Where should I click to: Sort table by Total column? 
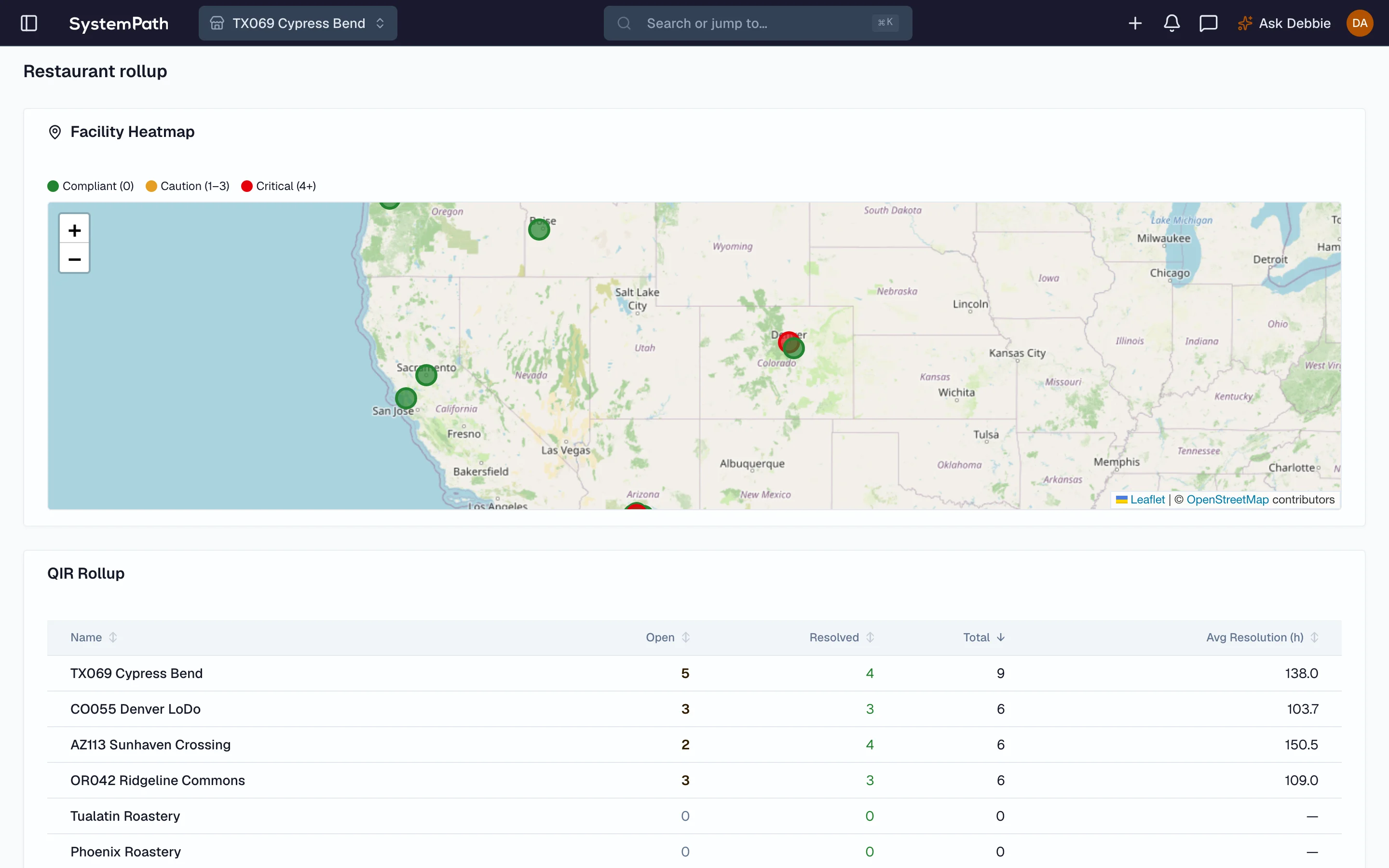[984, 637]
